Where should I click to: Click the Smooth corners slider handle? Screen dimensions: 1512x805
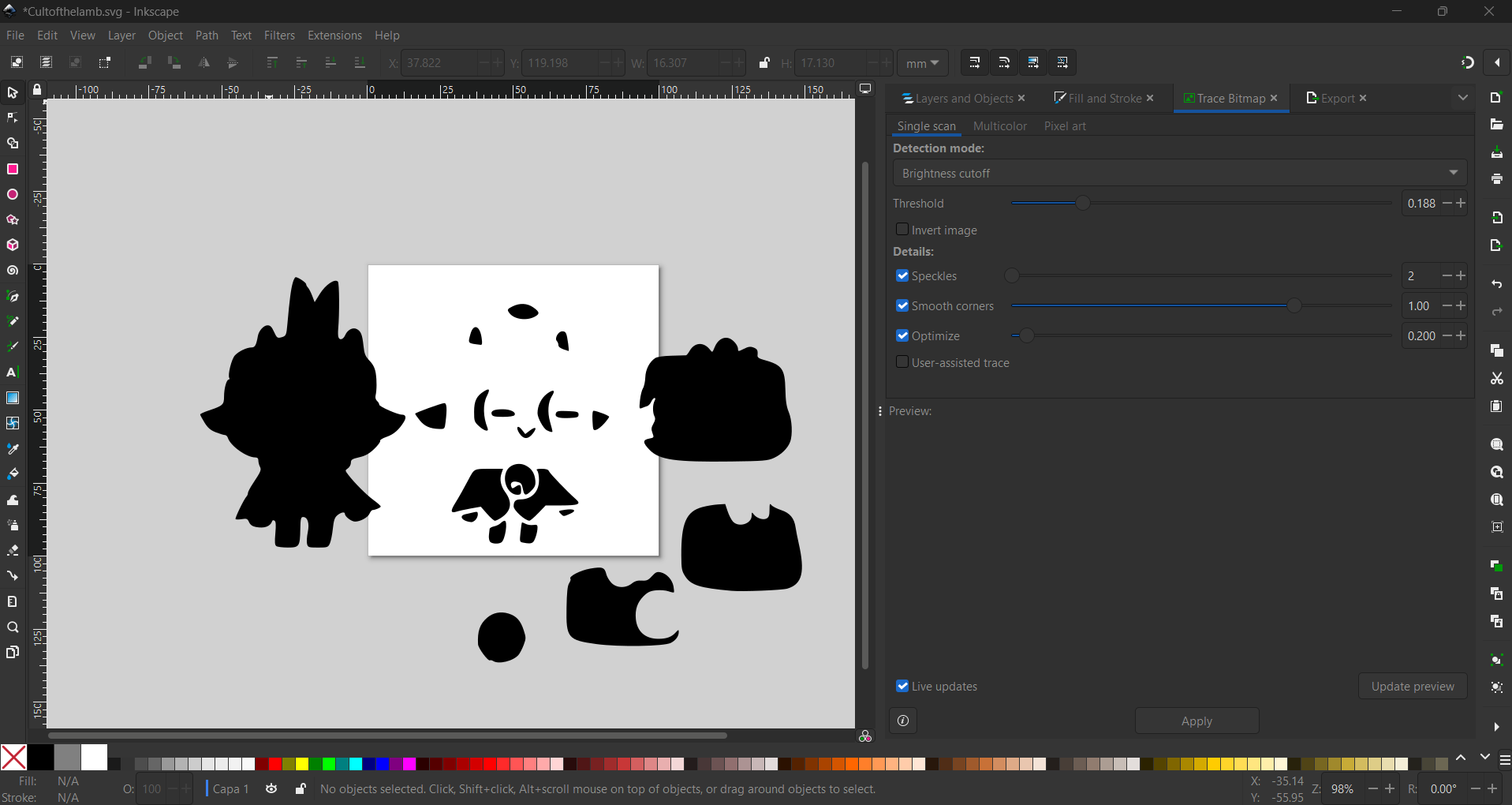(x=1294, y=305)
